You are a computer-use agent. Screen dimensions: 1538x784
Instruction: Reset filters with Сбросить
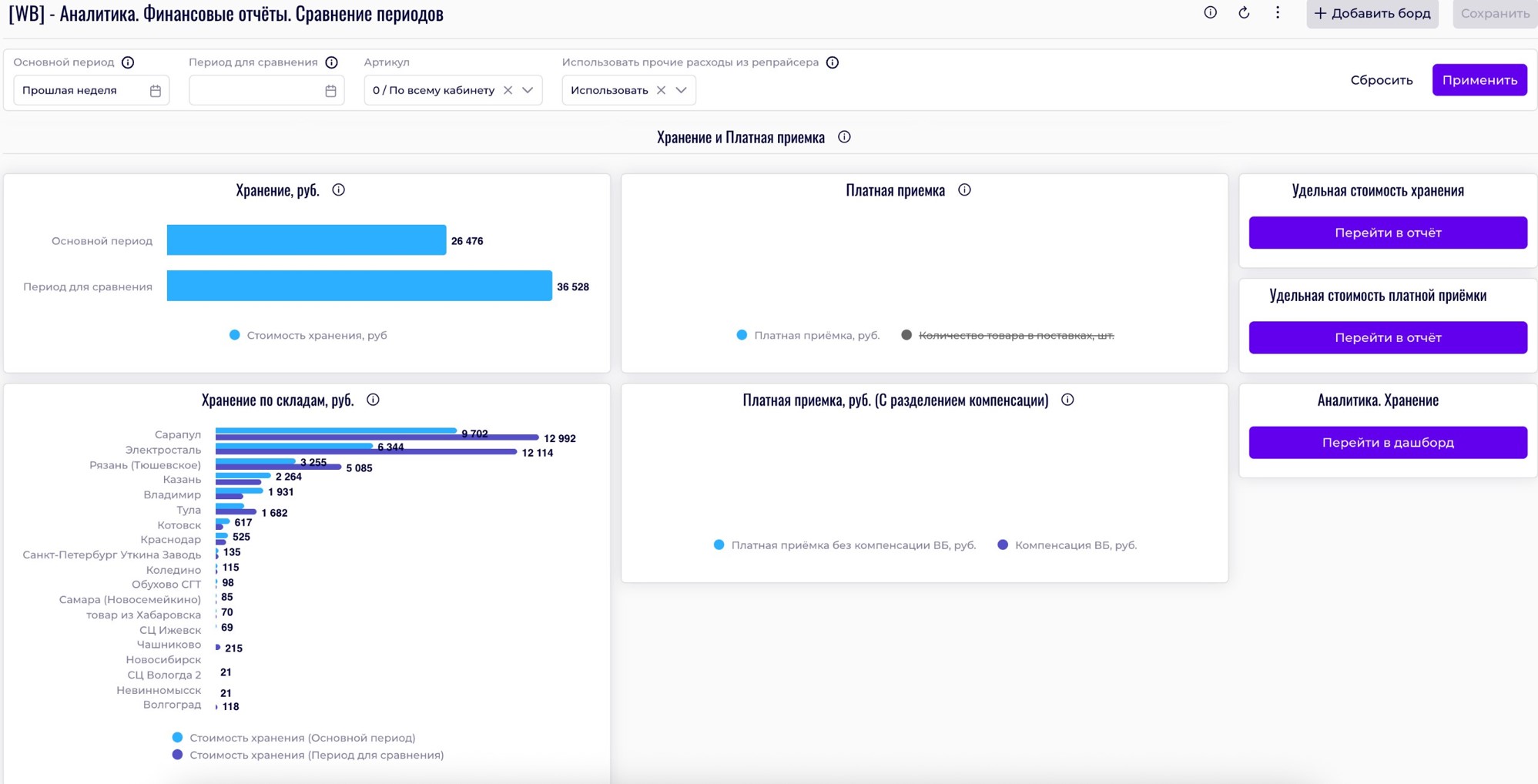(1381, 80)
